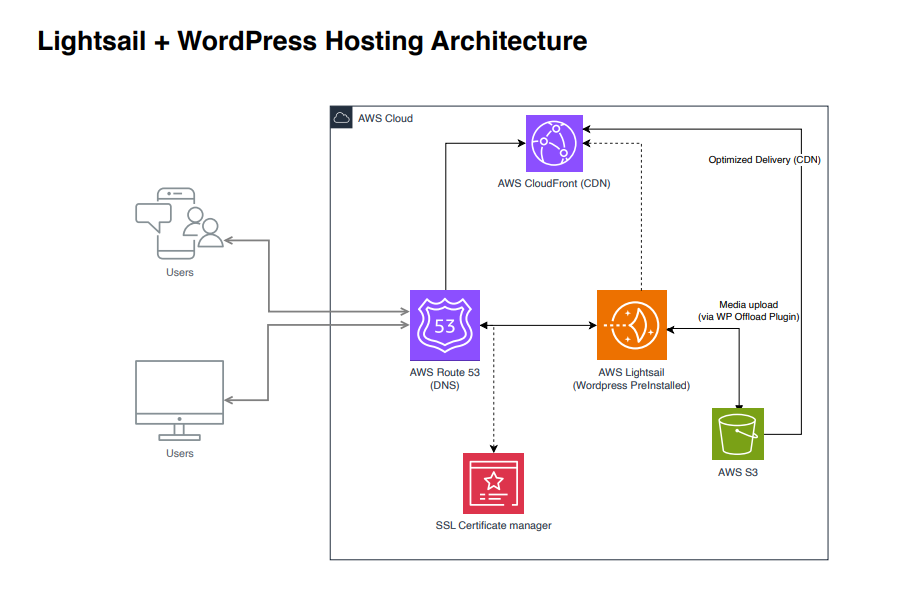Click the 'Media upload (via WP Offload Plugin)' label
Screen dimensions: 916x592
pos(748,310)
